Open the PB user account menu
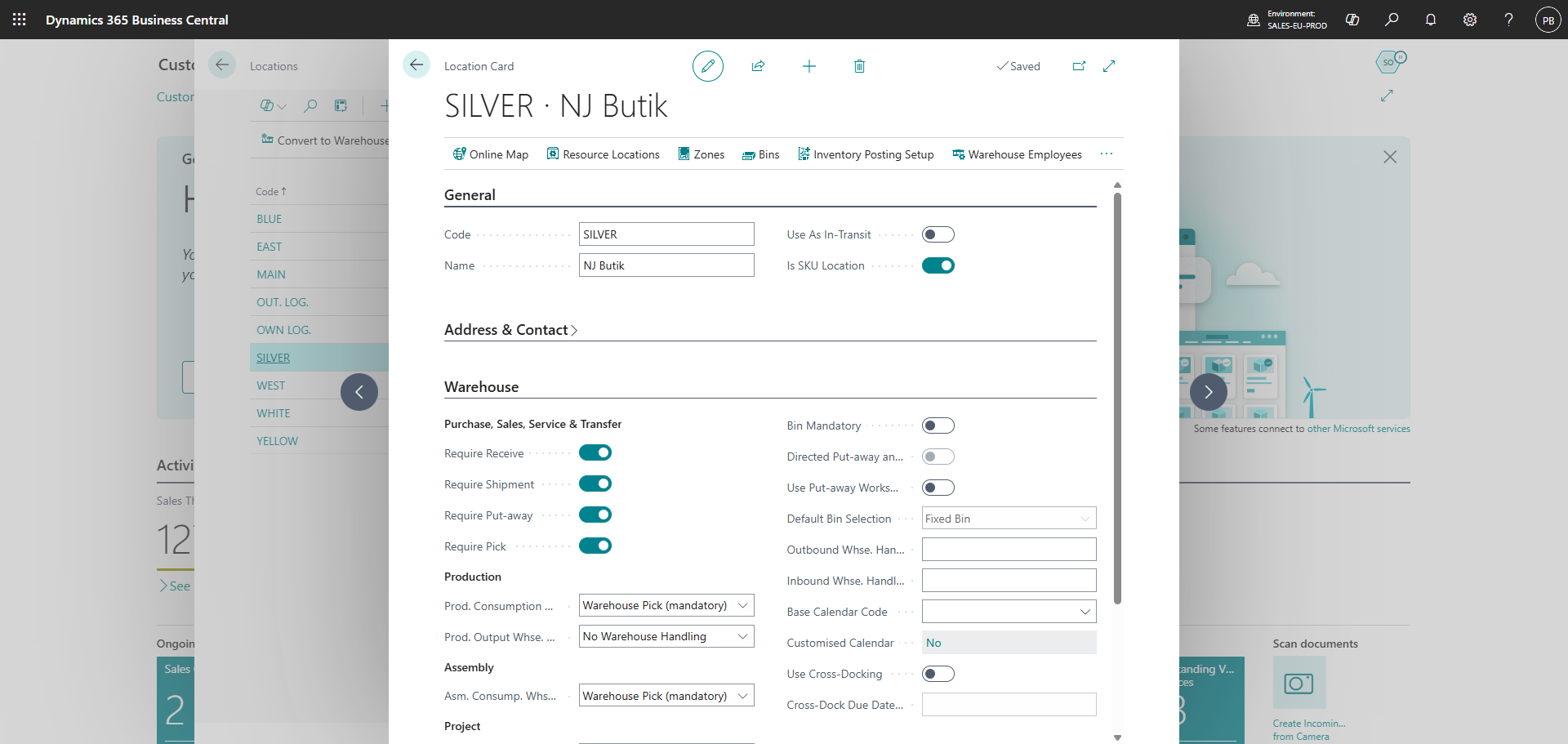The height and width of the screenshot is (744, 1568). 1548,20
